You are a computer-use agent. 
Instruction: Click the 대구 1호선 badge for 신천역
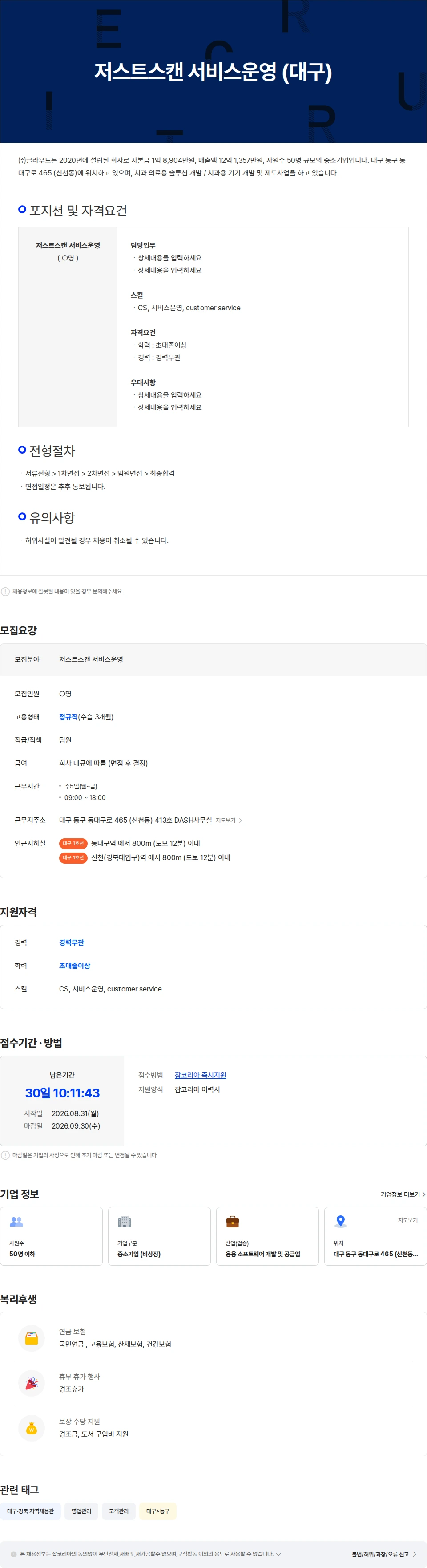pyautogui.click(x=73, y=857)
